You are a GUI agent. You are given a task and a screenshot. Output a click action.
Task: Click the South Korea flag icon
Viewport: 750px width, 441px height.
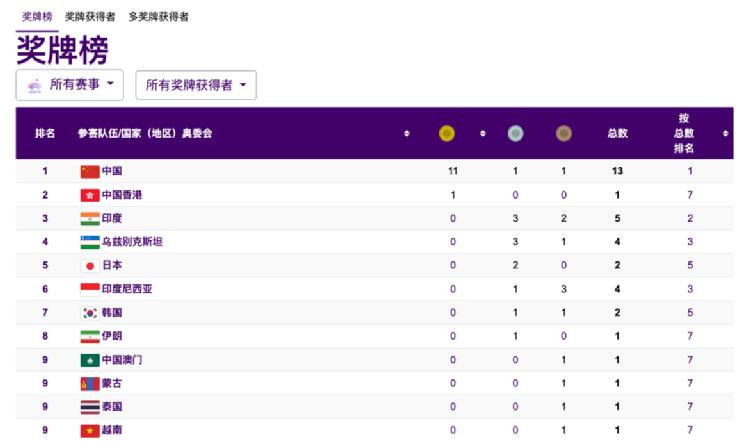pos(90,313)
